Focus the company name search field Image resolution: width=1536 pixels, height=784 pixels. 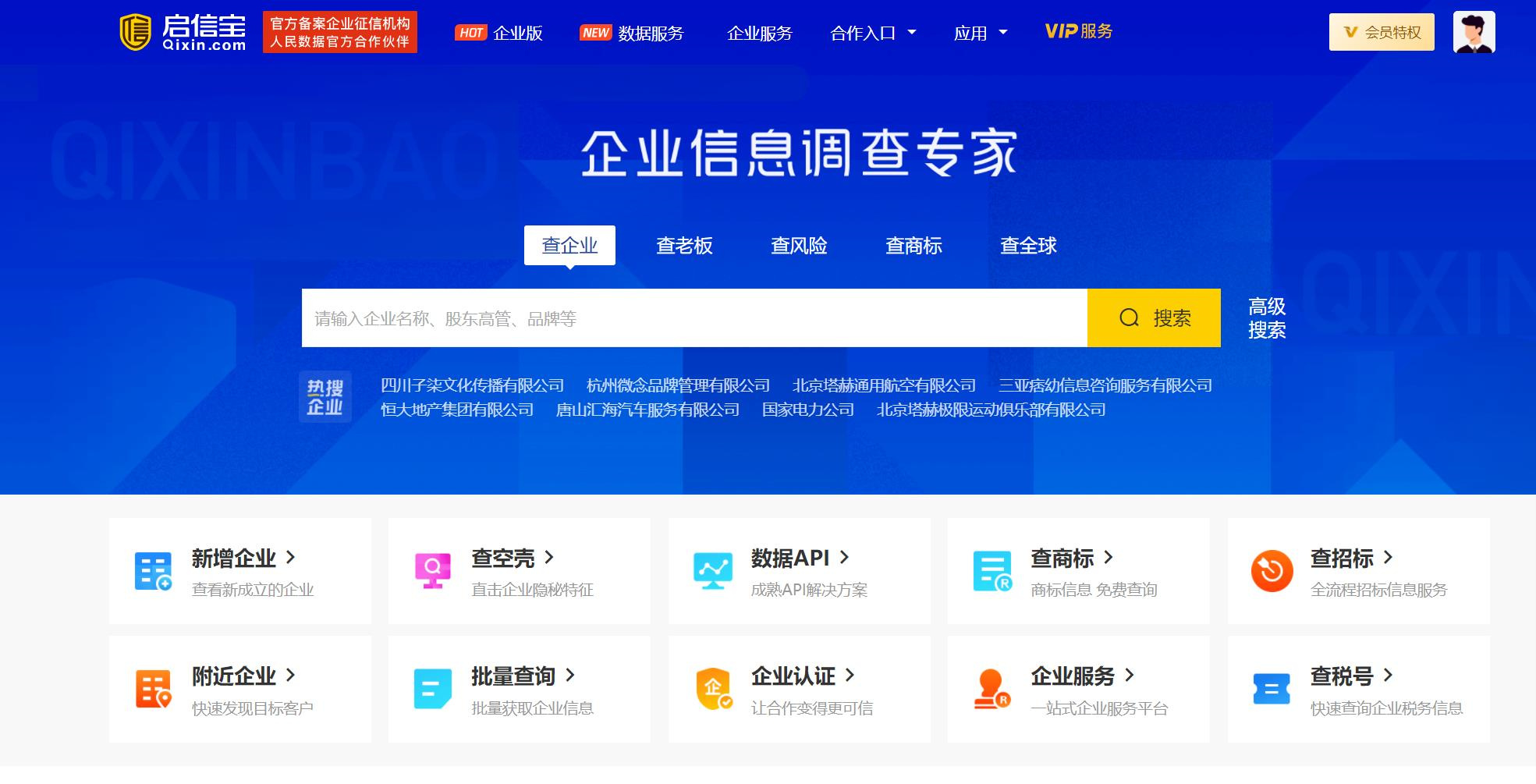point(694,318)
